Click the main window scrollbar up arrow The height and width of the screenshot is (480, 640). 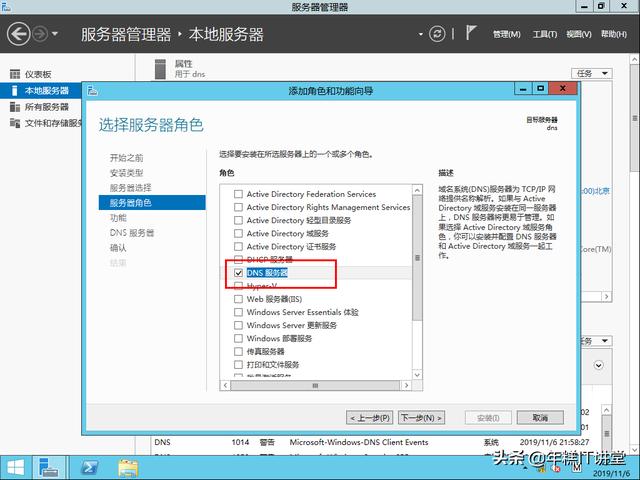pyautogui.click(x=635, y=60)
